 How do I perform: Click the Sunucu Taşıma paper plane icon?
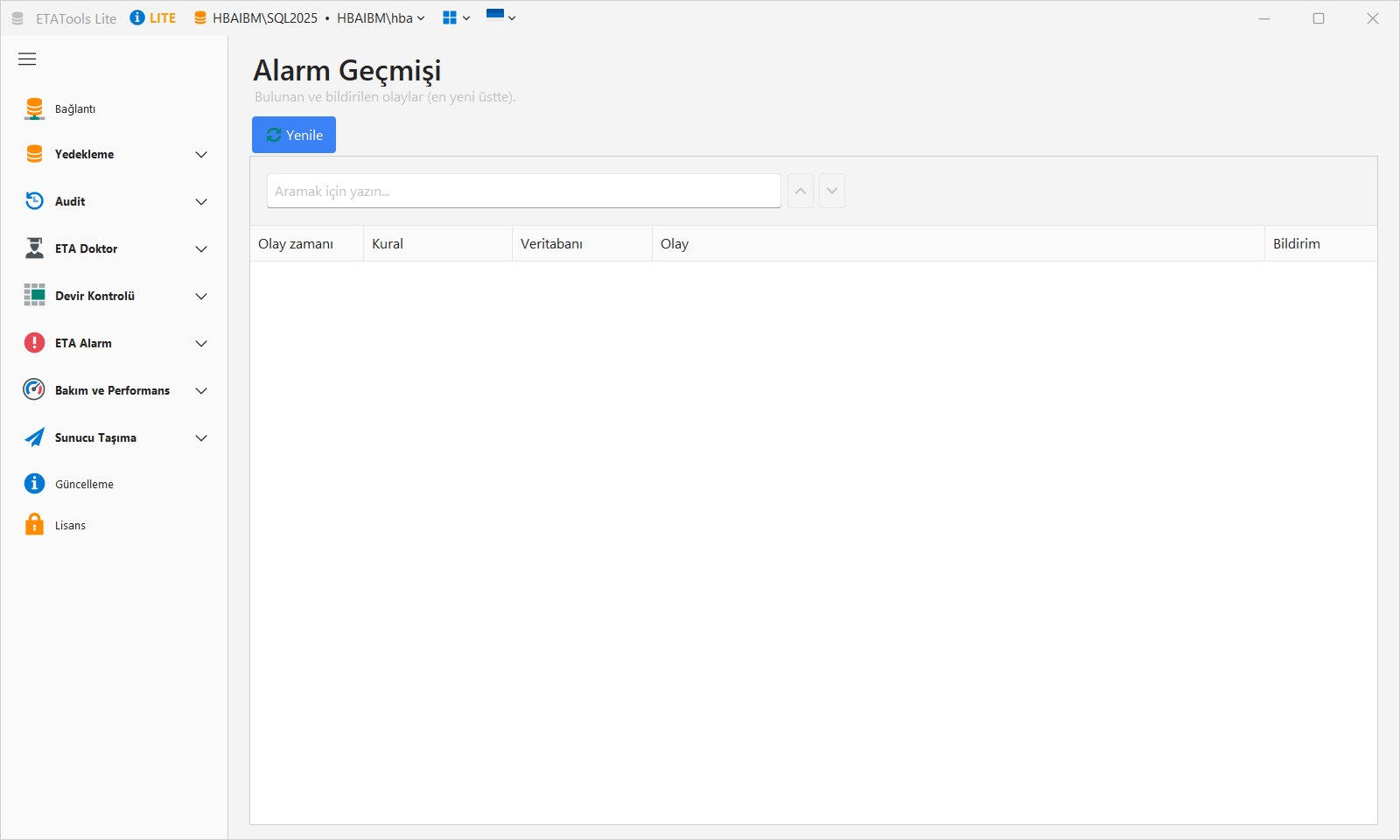click(34, 437)
